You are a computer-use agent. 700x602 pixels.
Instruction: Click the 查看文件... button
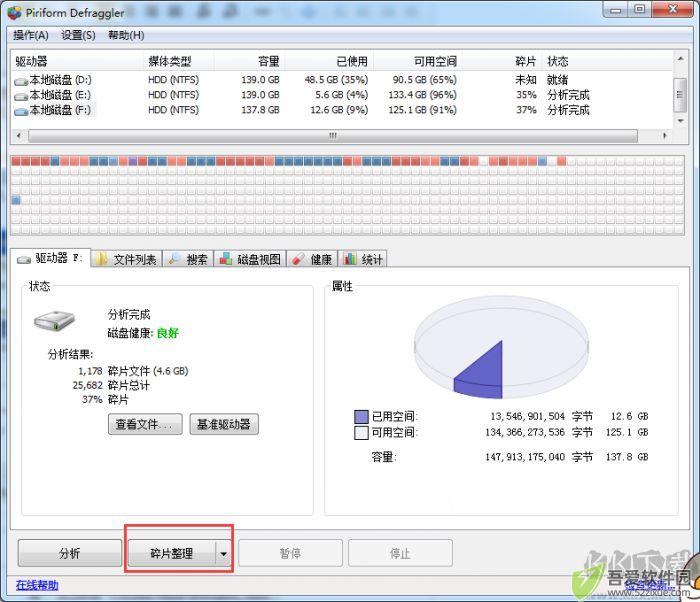pyautogui.click(x=145, y=424)
